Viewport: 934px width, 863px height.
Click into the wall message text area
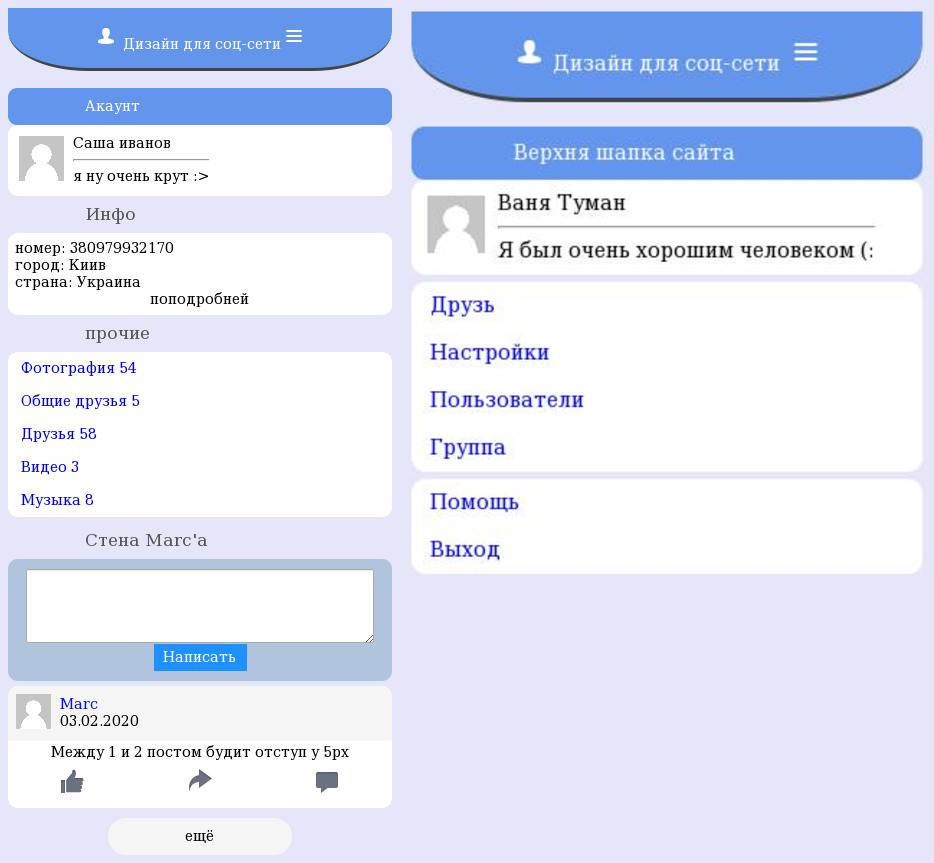click(x=200, y=606)
